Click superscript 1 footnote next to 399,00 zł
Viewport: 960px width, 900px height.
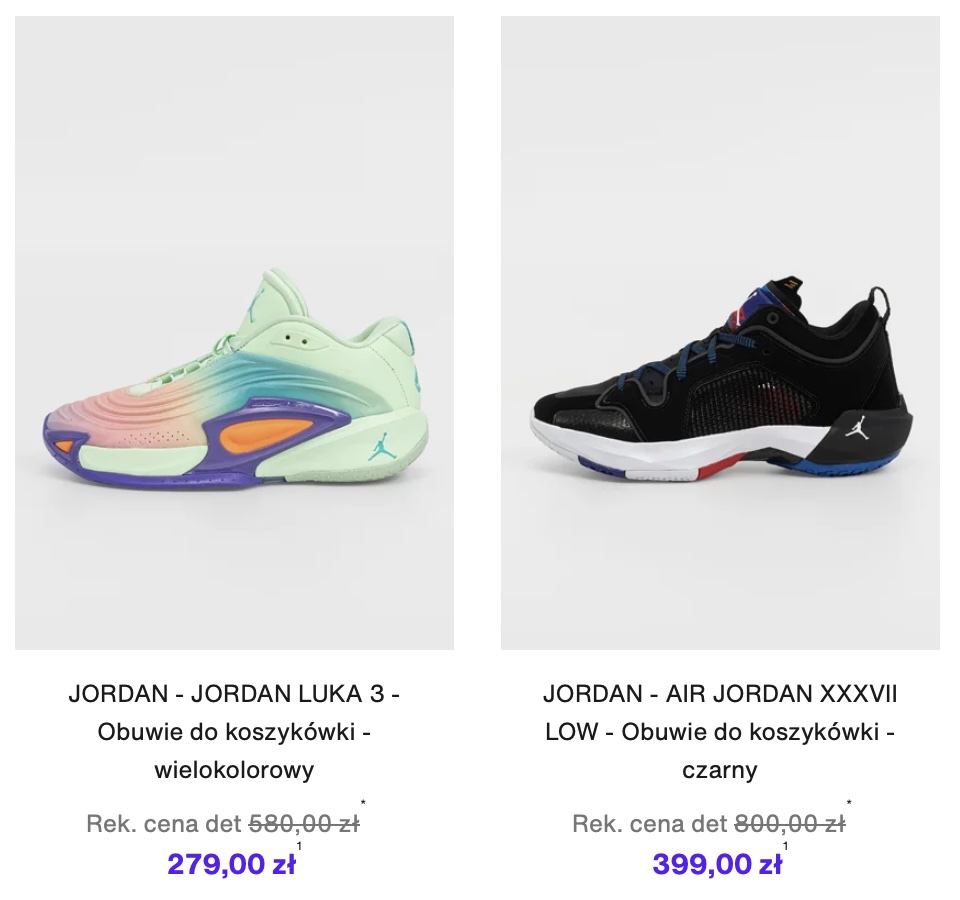[x=786, y=846]
